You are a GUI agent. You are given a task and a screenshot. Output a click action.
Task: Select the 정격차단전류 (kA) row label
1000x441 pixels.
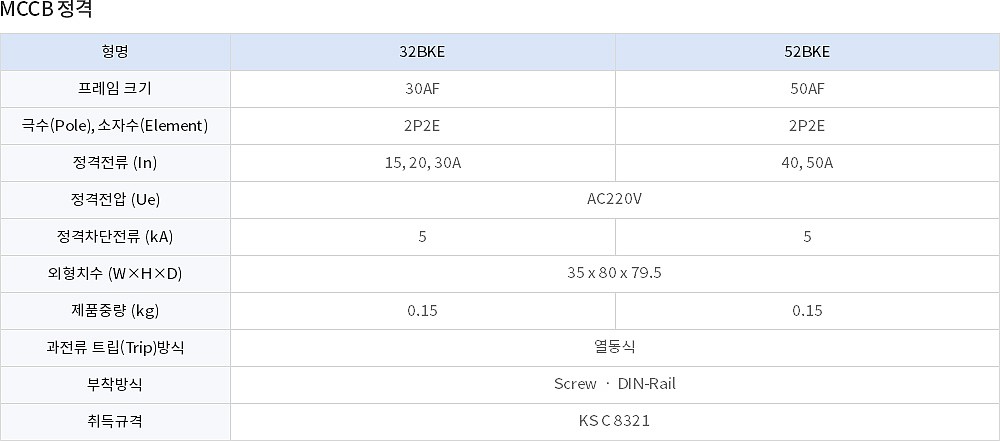point(115,237)
